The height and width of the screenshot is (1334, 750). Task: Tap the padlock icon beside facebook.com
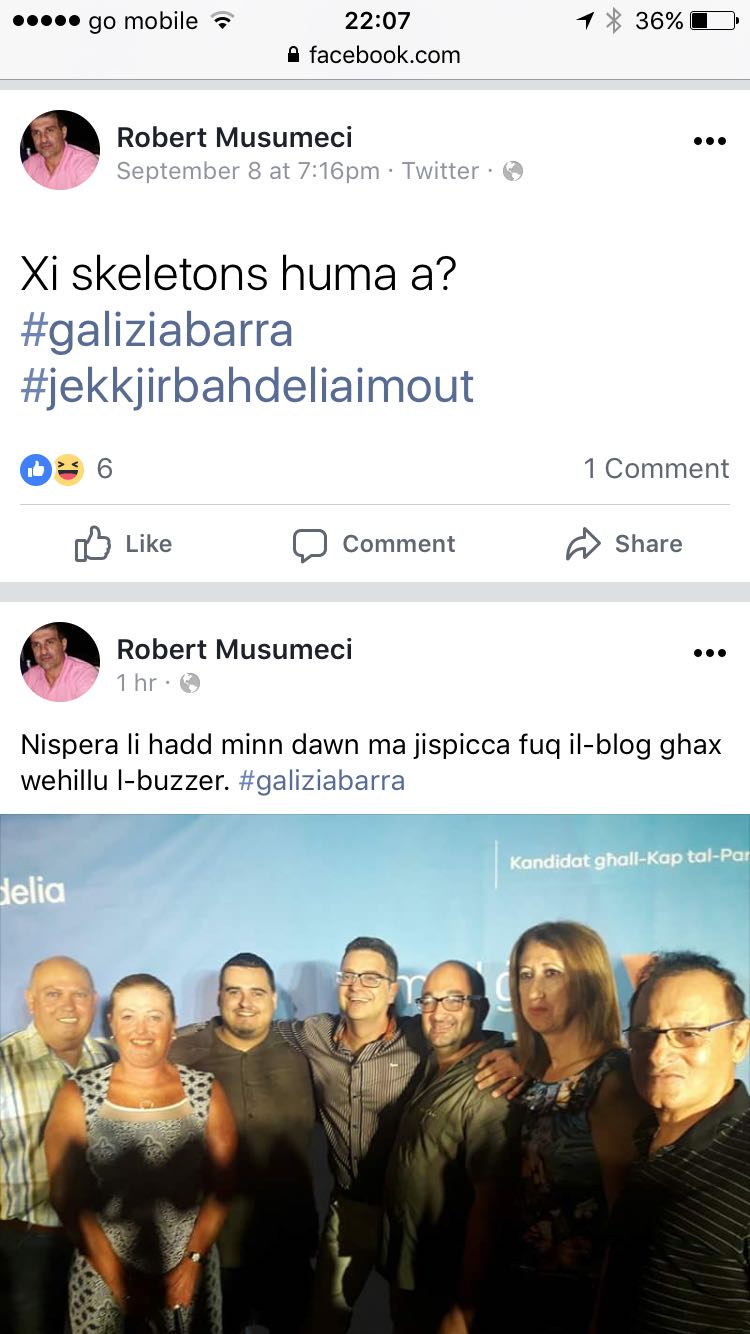294,55
